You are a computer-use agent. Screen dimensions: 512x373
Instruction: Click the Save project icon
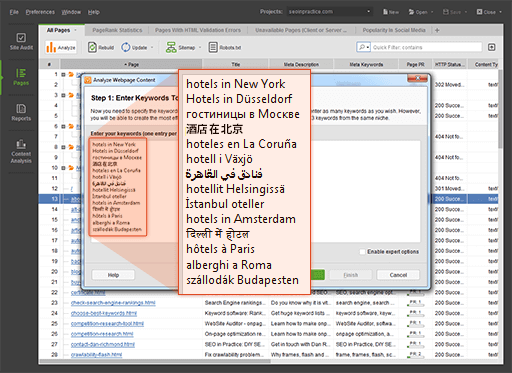(446, 12)
